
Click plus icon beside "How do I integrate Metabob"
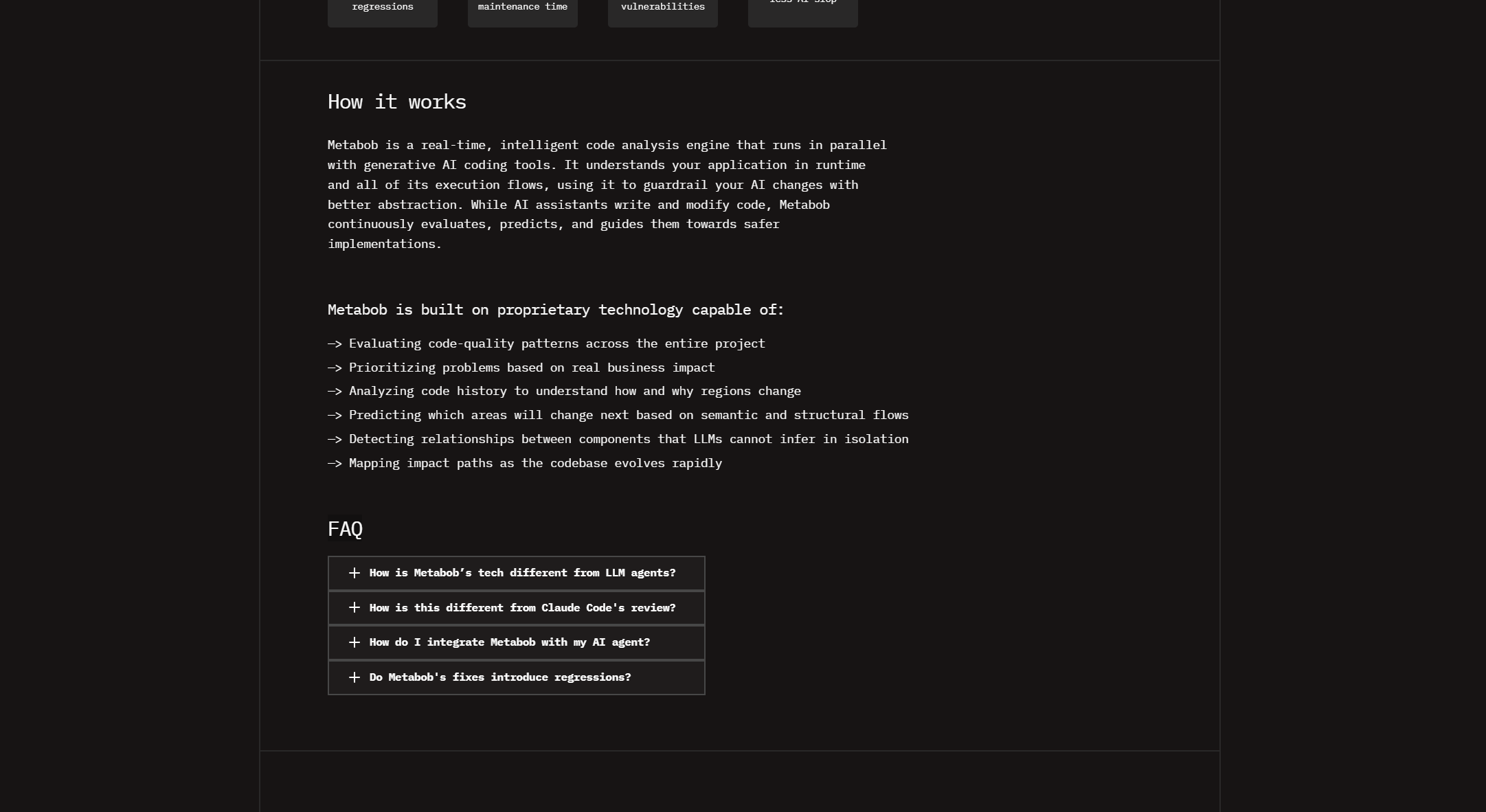pos(354,642)
